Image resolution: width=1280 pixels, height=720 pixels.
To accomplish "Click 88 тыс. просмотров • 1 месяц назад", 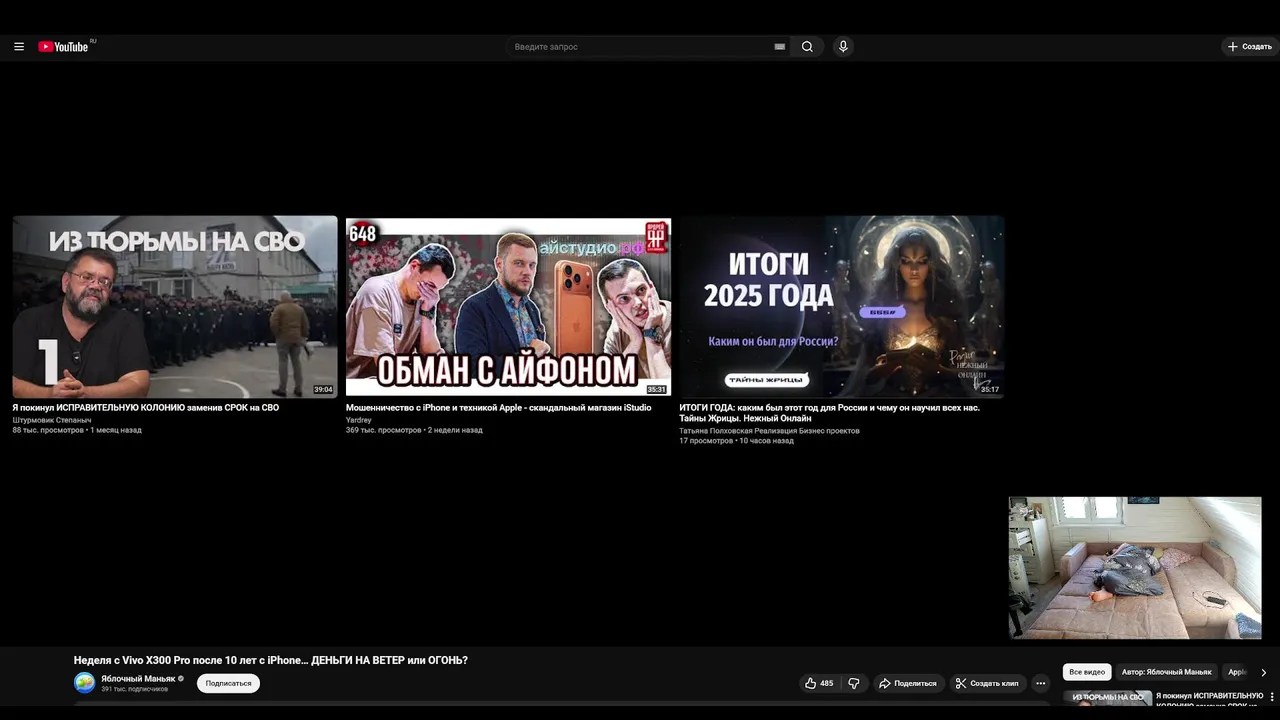I will [77, 430].
